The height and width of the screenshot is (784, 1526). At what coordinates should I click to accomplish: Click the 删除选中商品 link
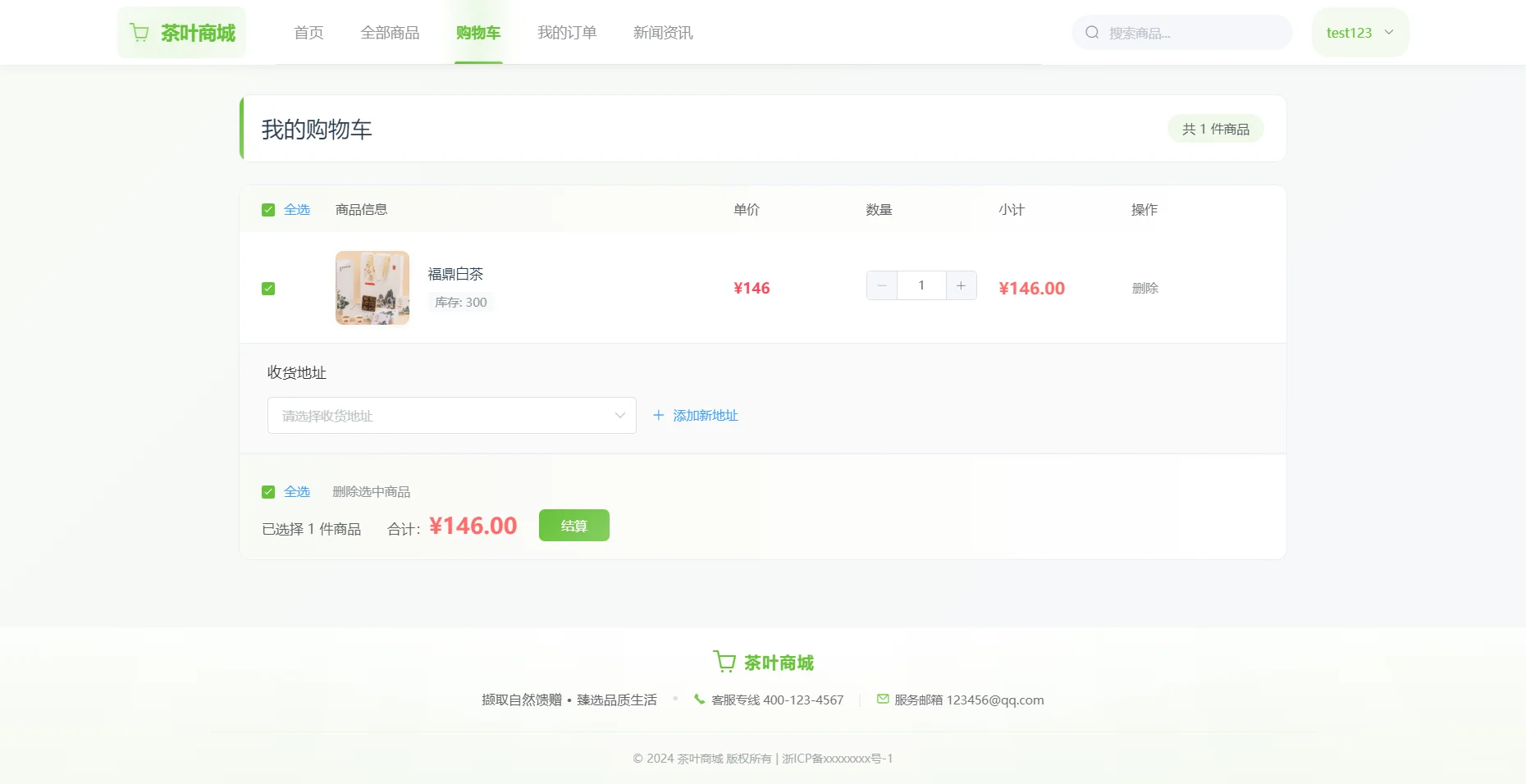pos(372,491)
